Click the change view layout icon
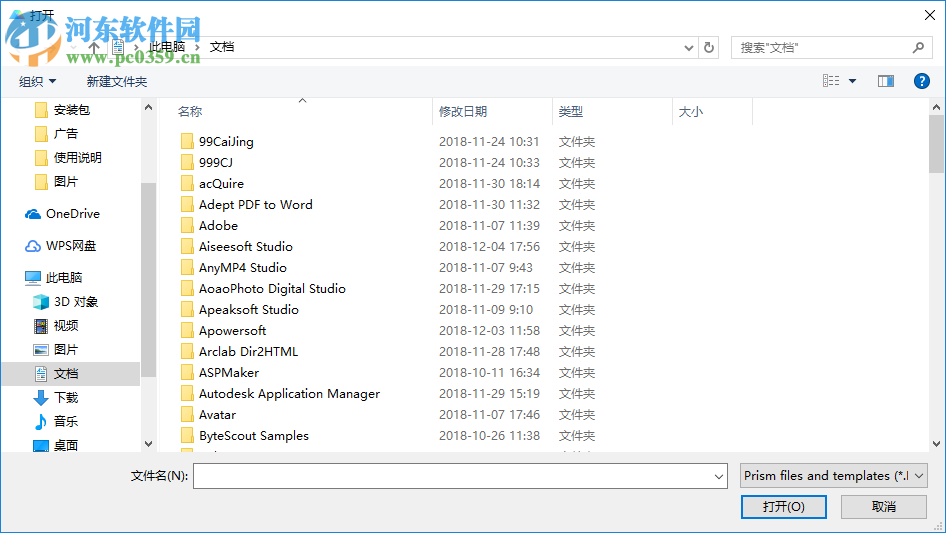This screenshot has height=533, width=946. (831, 81)
